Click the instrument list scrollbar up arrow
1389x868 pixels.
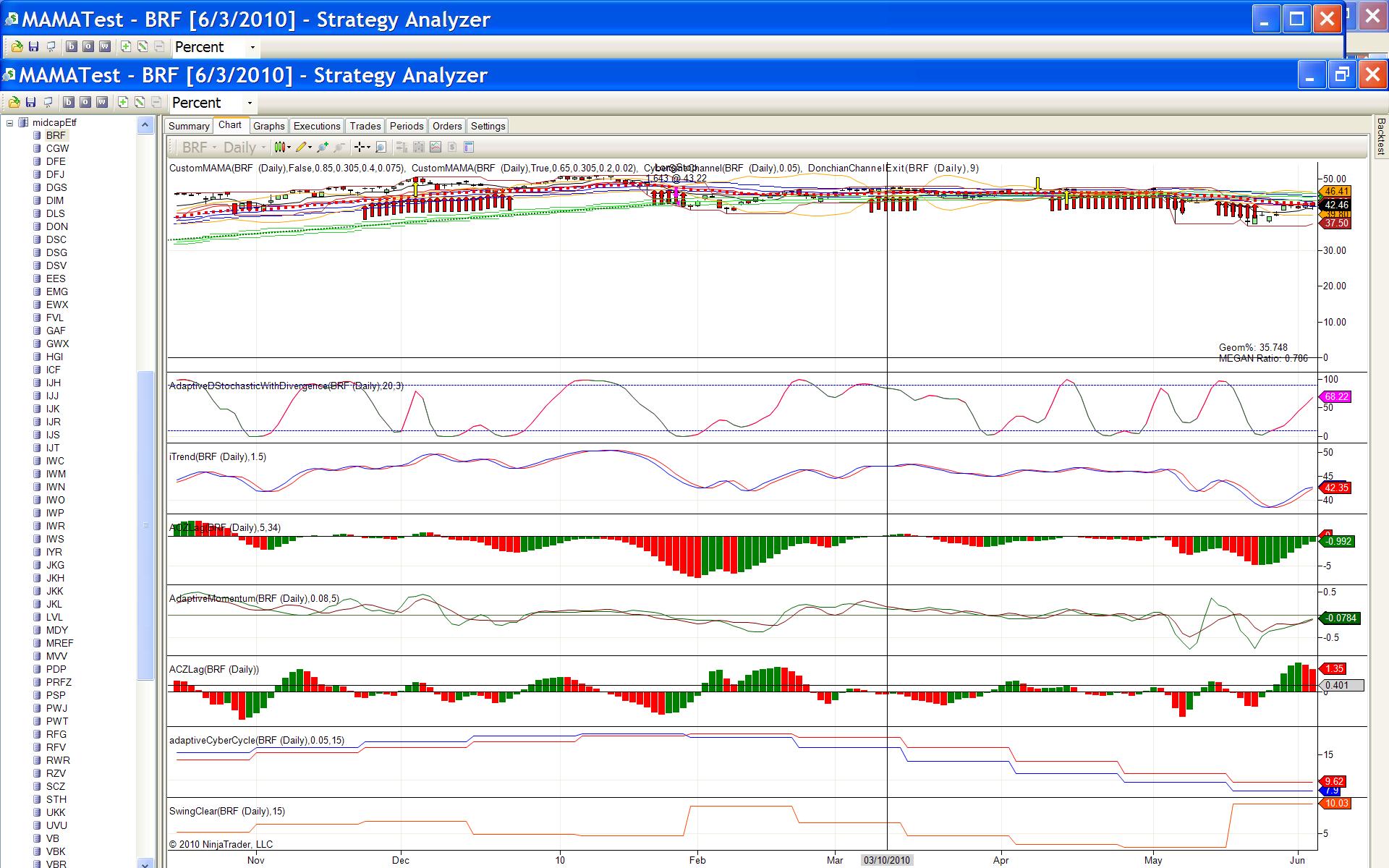[145, 125]
